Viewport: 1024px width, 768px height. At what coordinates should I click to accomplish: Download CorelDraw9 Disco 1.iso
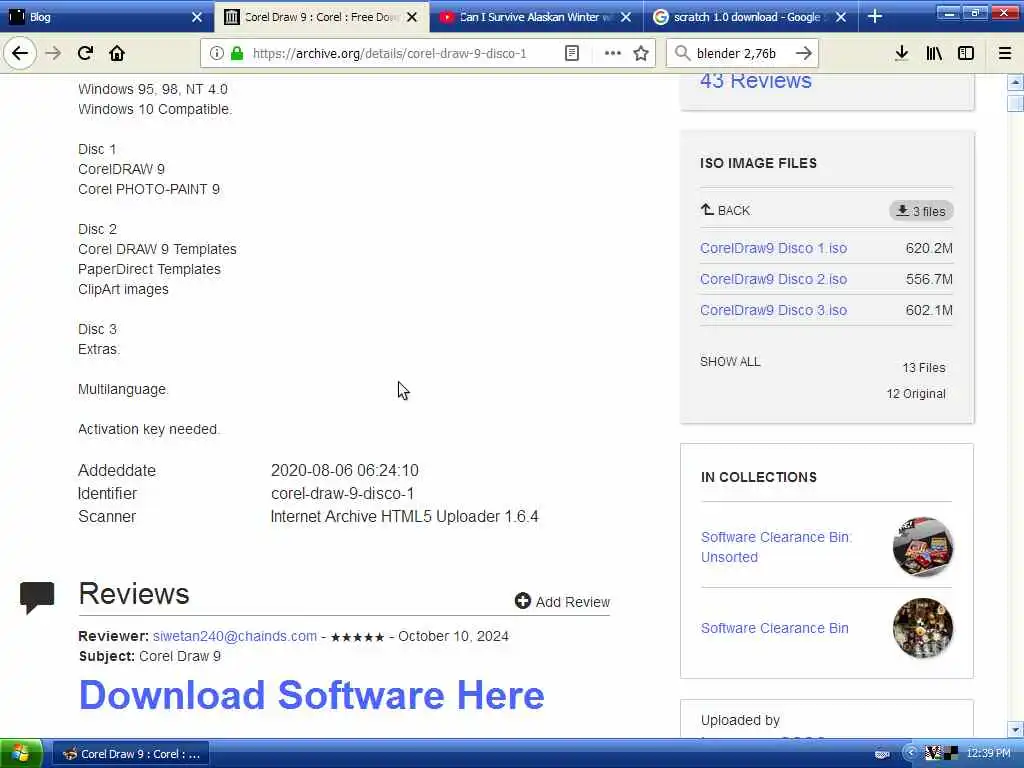click(773, 248)
